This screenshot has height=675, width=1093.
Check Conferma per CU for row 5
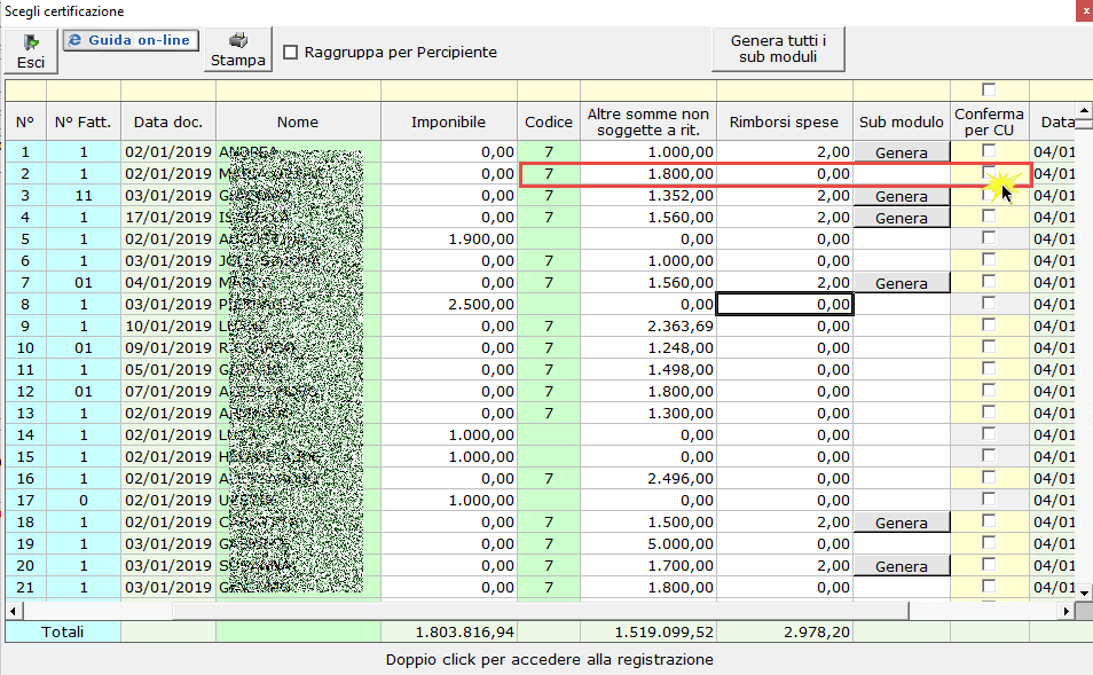(988, 237)
